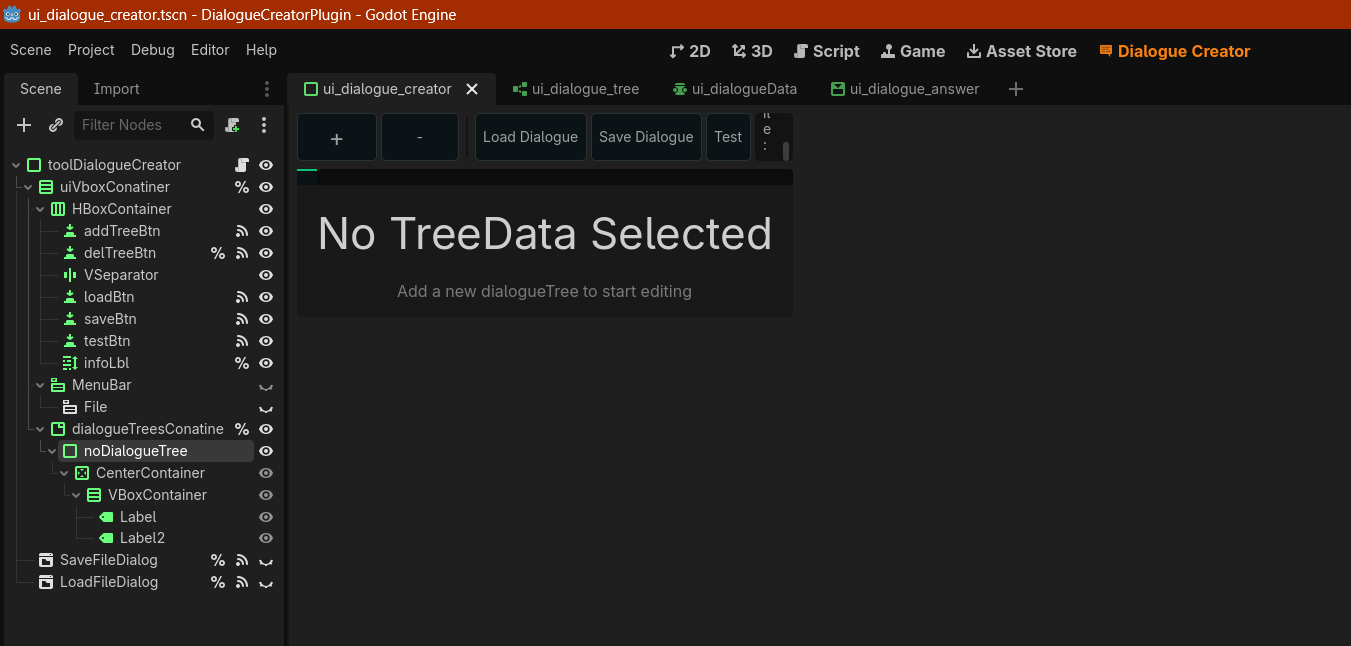1351x646 pixels.
Task: Hide the VSeparator node
Action: [266, 275]
